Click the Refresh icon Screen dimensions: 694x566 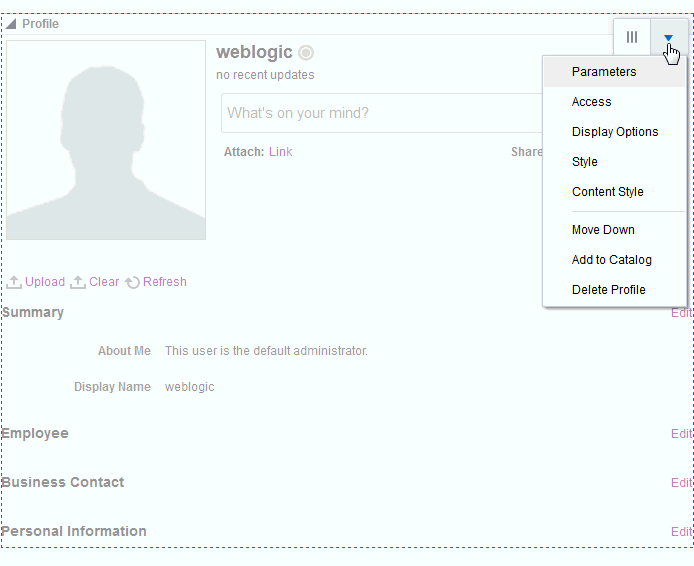point(132,282)
